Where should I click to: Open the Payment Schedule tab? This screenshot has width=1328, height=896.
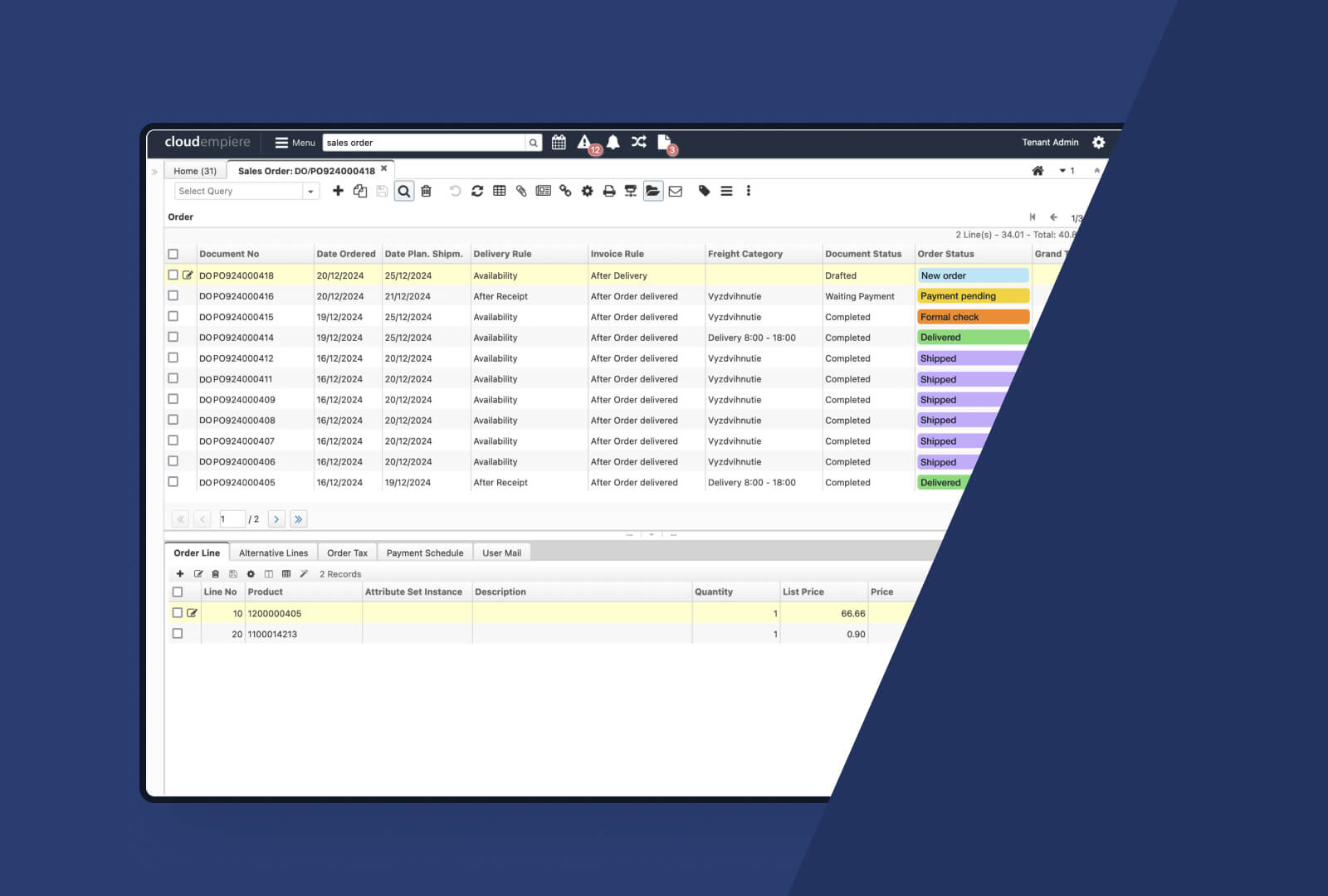coord(425,553)
